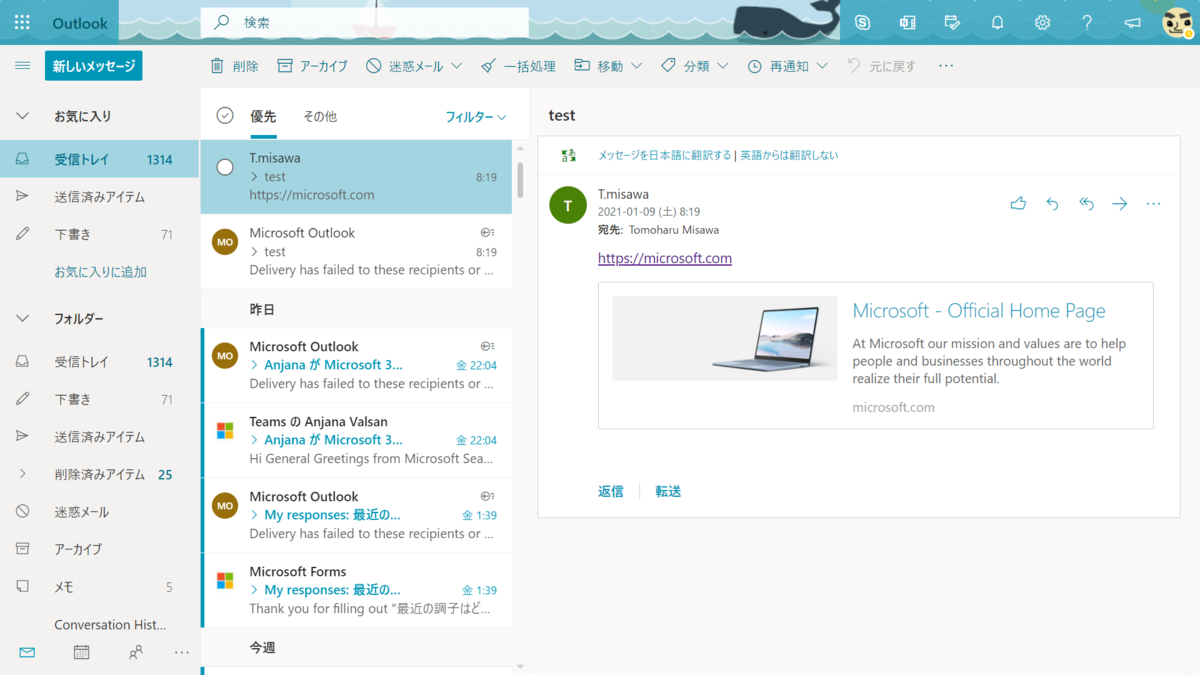The image size is (1200, 675).
Task: Open more apps ellipsis at bottom
Action: pyautogui.click(x=181, y=652)
